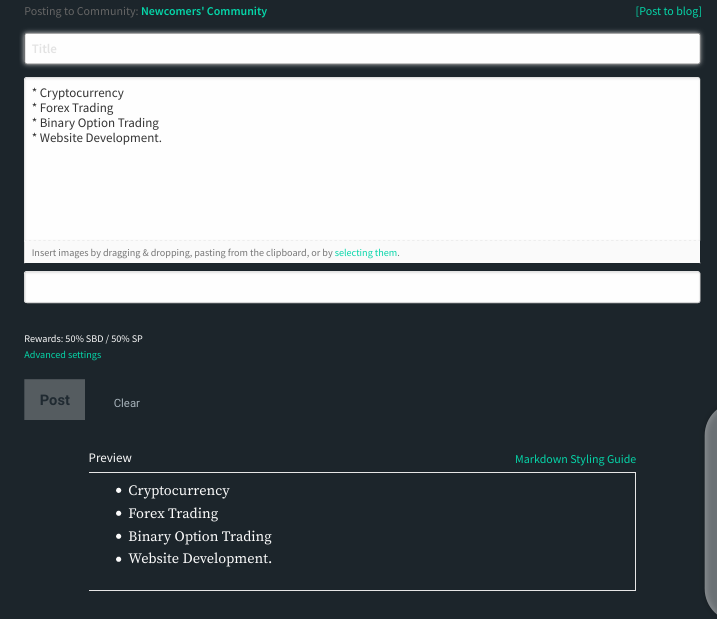The image size is (717, 619).
Task: Open the selecting them image upload link
Action: pos(366,252)
